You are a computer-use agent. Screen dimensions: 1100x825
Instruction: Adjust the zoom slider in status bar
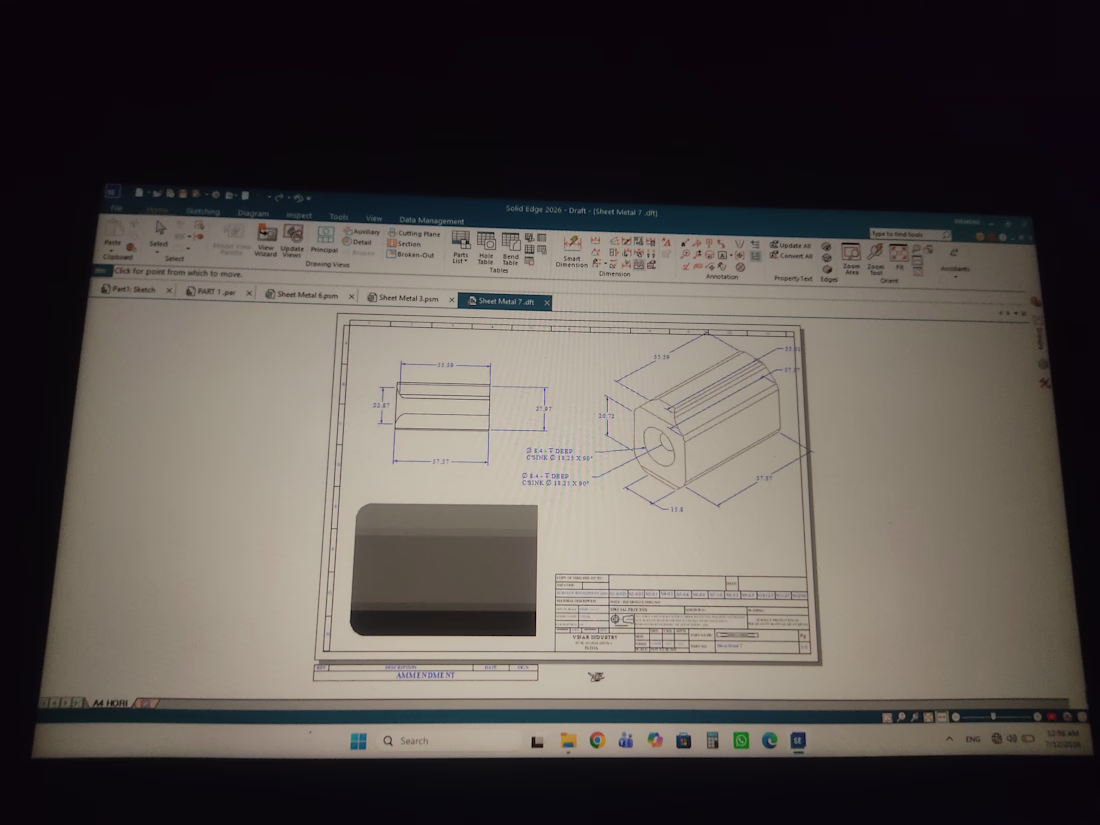pyautogui.click(x=995, y=717)
